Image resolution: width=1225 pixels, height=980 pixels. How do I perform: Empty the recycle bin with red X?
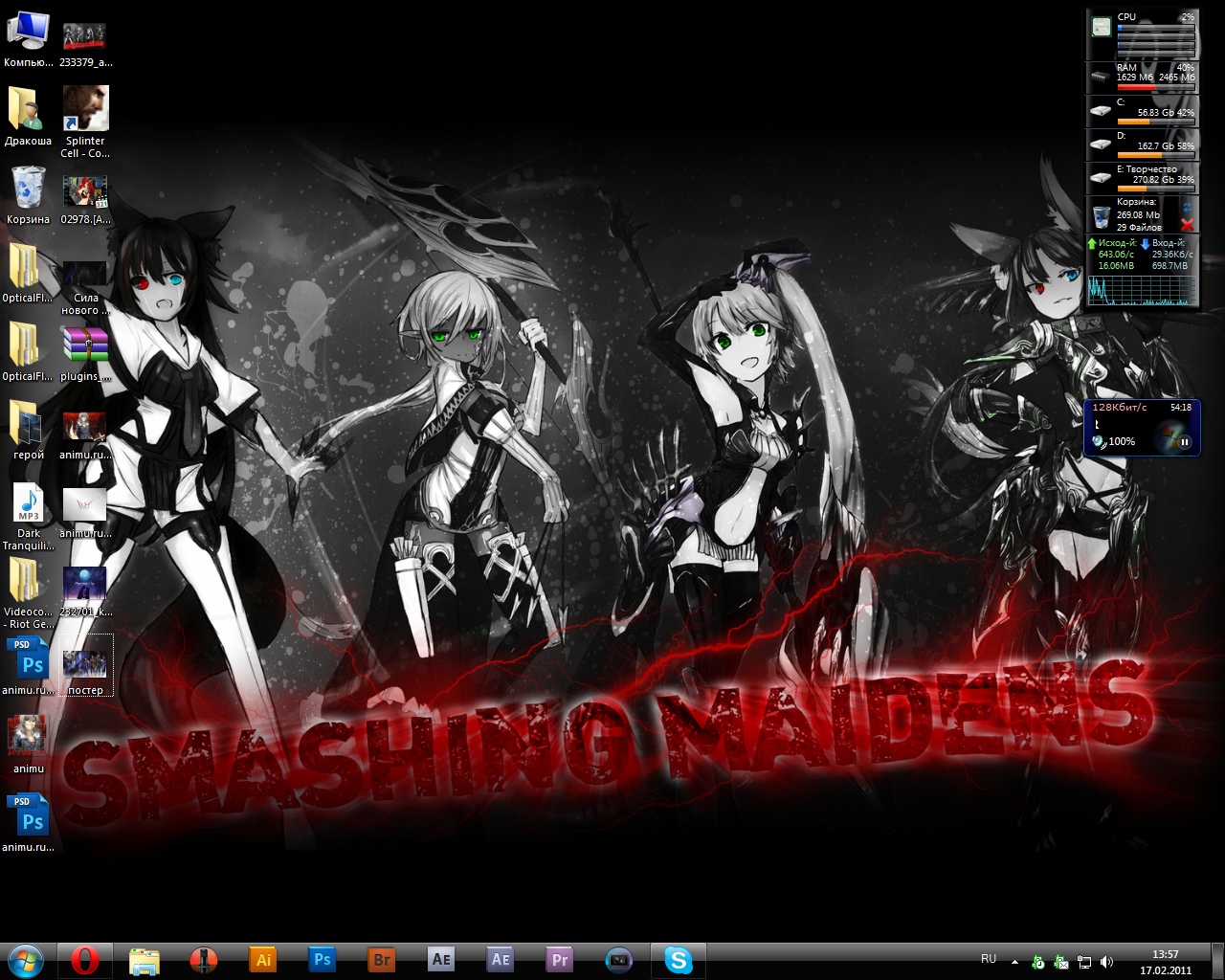pos(1188,224)
